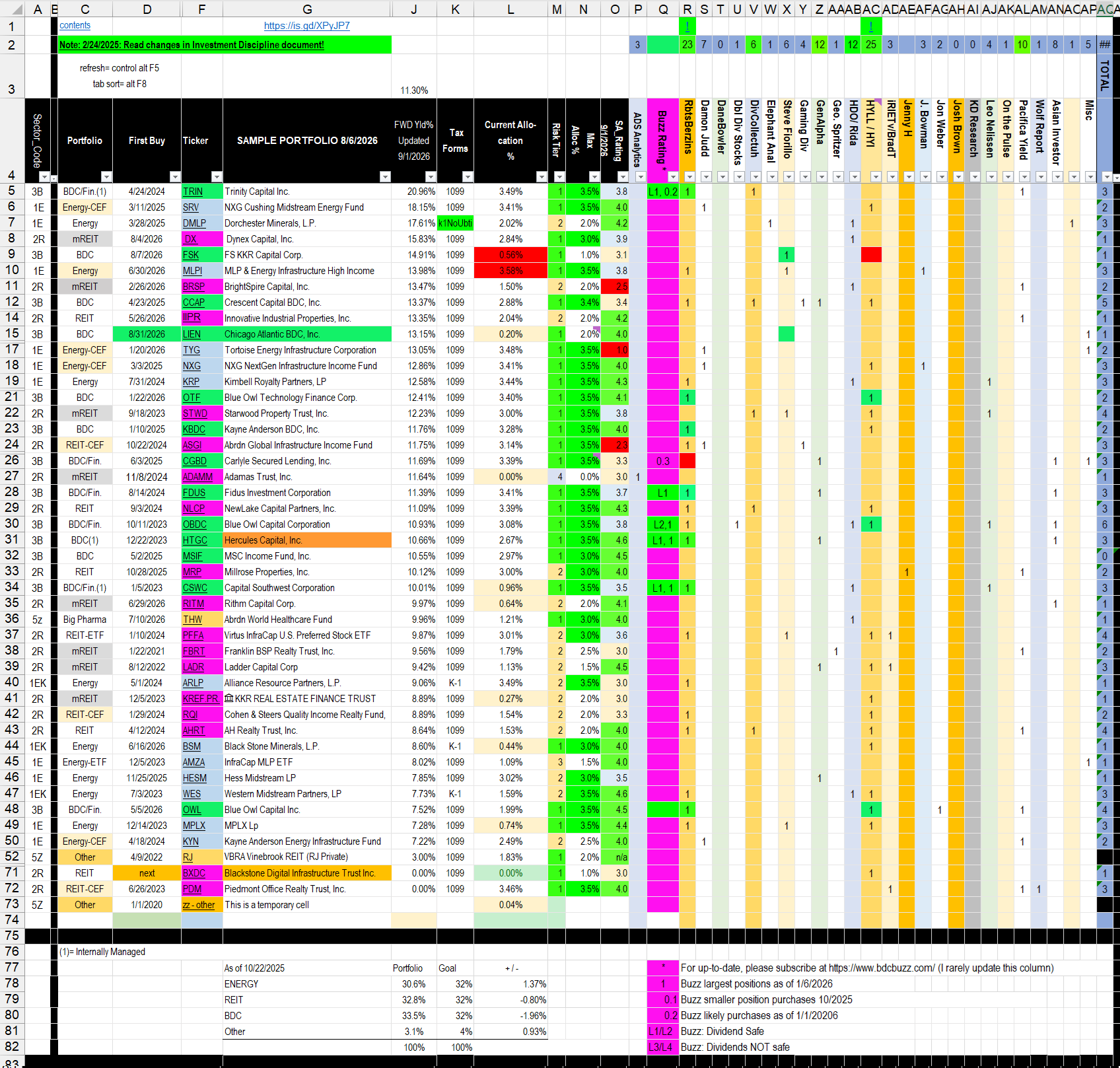The height and width of the screenshot is (1068, 1120).
Task: Click the Sector_Code filter arrow icon
Action: (44, 176)
